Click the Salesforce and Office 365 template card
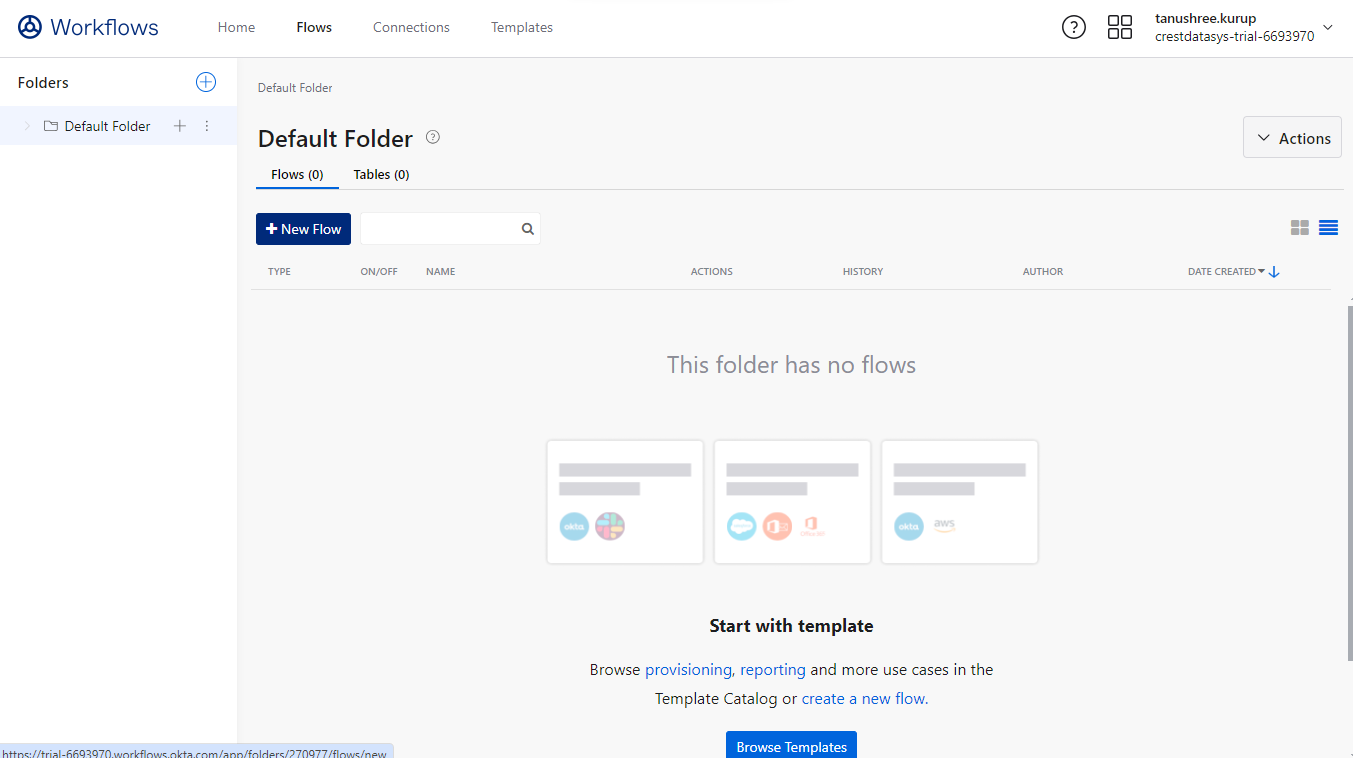 [792, 502]
